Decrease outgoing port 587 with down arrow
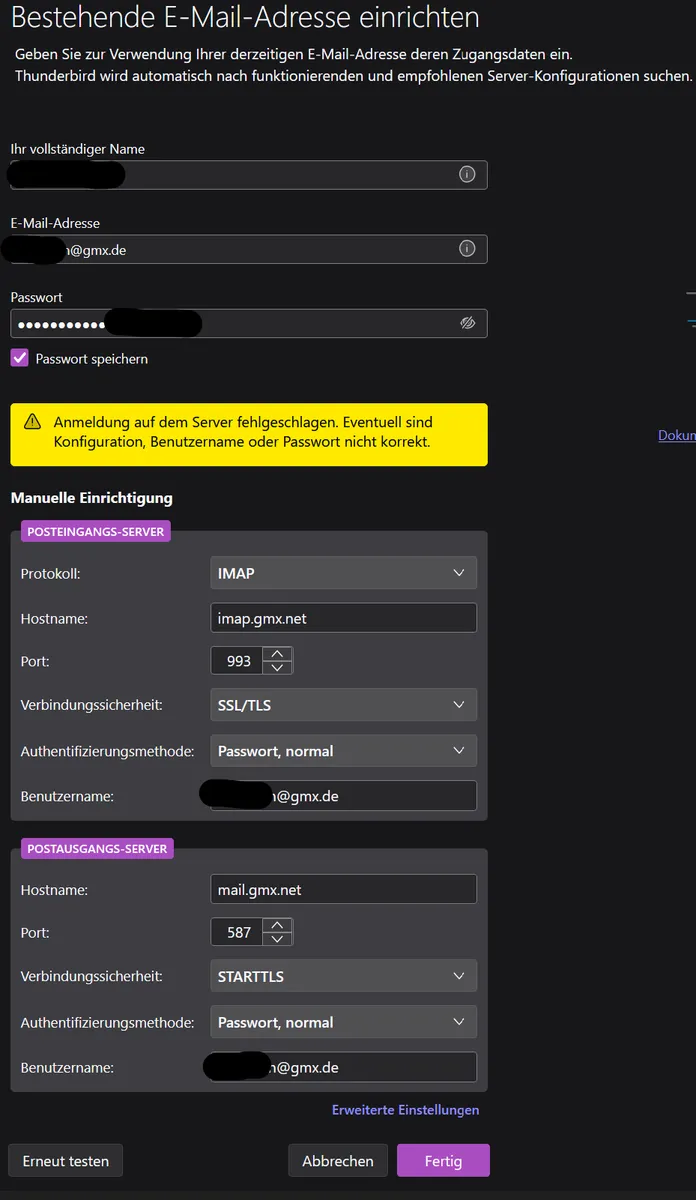 tap(277, 939)
